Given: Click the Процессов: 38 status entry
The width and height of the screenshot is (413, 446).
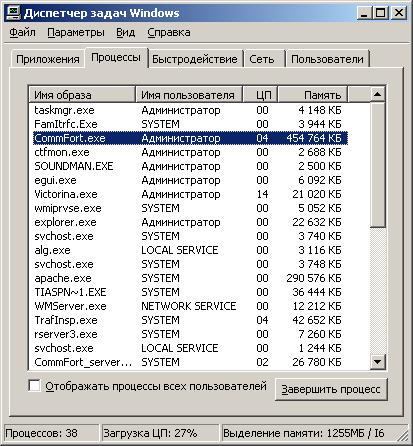Looking at the screenshot, I should tap(51, 433).
